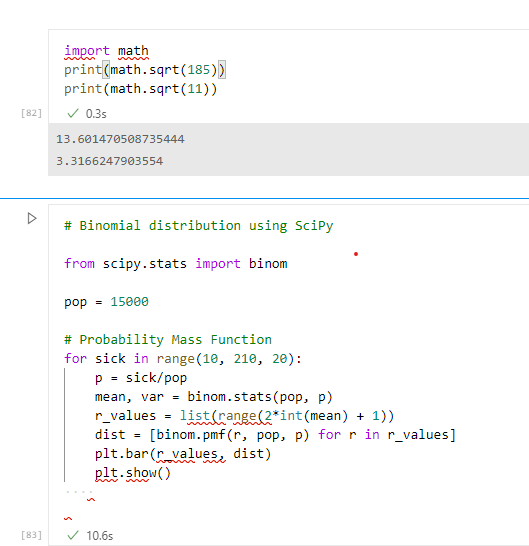The height and width of the screenshot is (546, 529).
Task: Click the output value 13.601470508735444
Action: tap(120, 139)
